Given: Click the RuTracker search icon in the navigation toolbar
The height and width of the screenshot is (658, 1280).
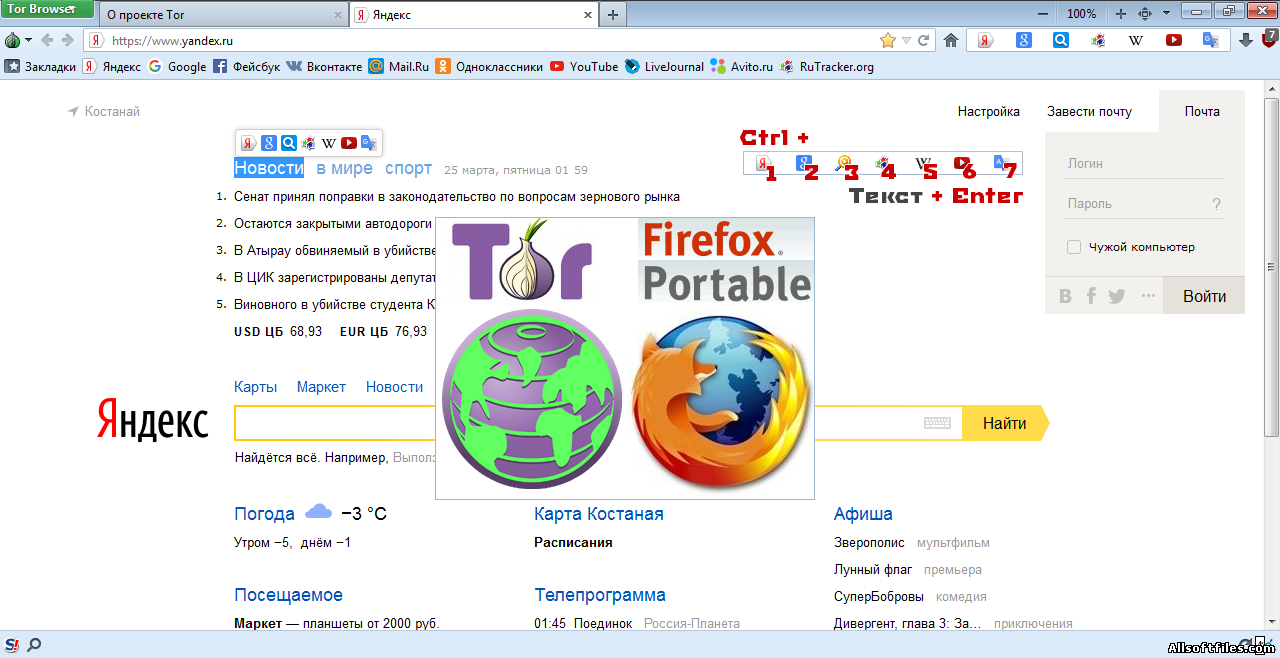Looking at the screenshot, I should [x=1098, y=40].
